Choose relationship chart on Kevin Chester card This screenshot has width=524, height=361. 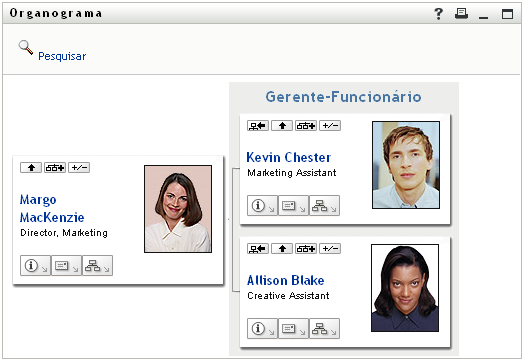coord(306,126)
